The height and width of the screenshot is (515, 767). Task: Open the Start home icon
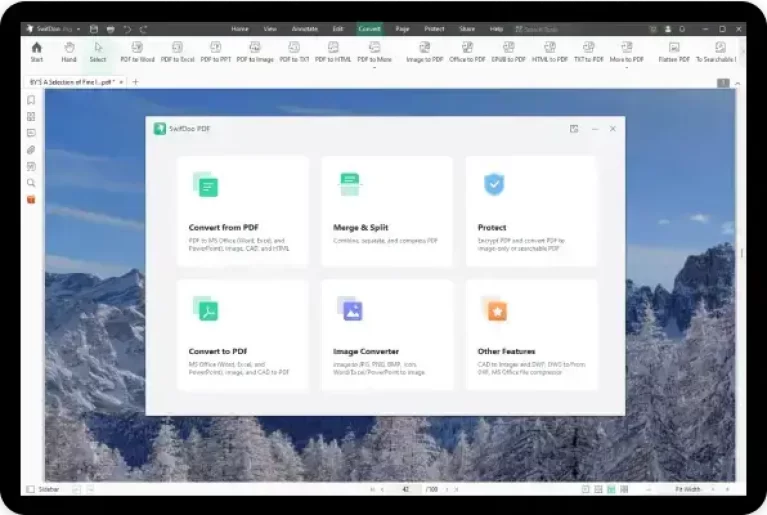coord(37,52)
